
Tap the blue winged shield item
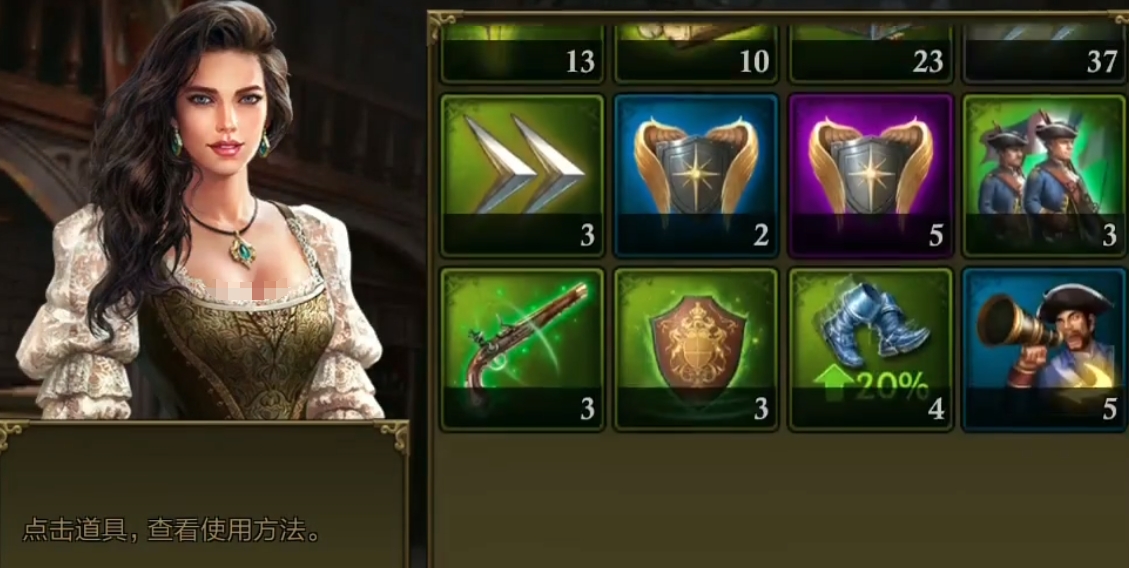click(x=696, y=175)
